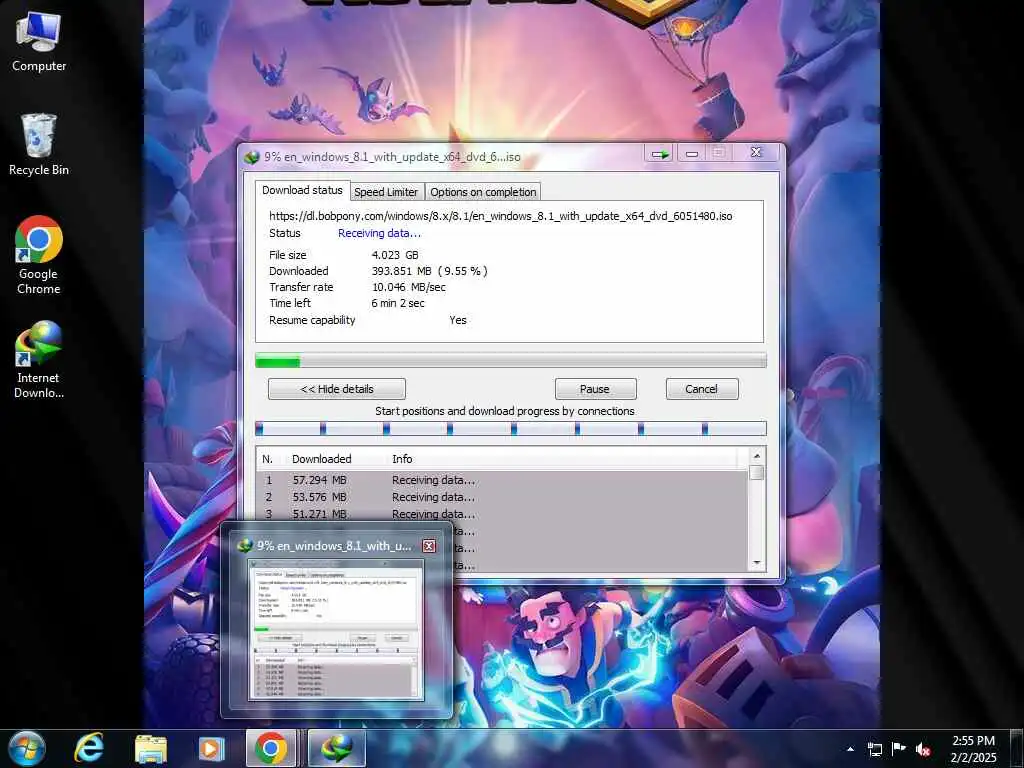Switch to the Speed Limiter tab
Screen dimensions: 1024x768
386,192
